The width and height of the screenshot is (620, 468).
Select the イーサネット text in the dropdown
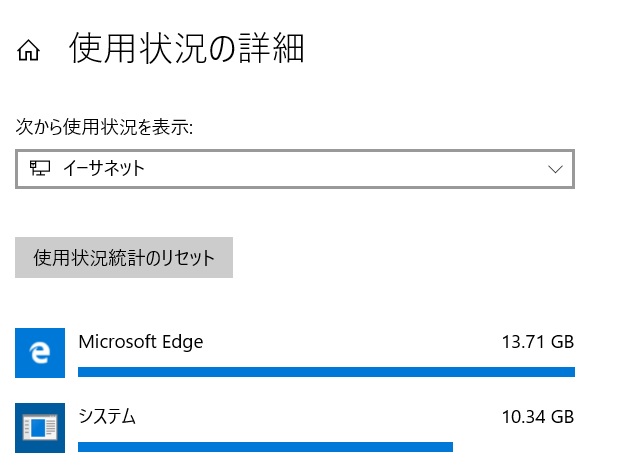coord(104,168)
